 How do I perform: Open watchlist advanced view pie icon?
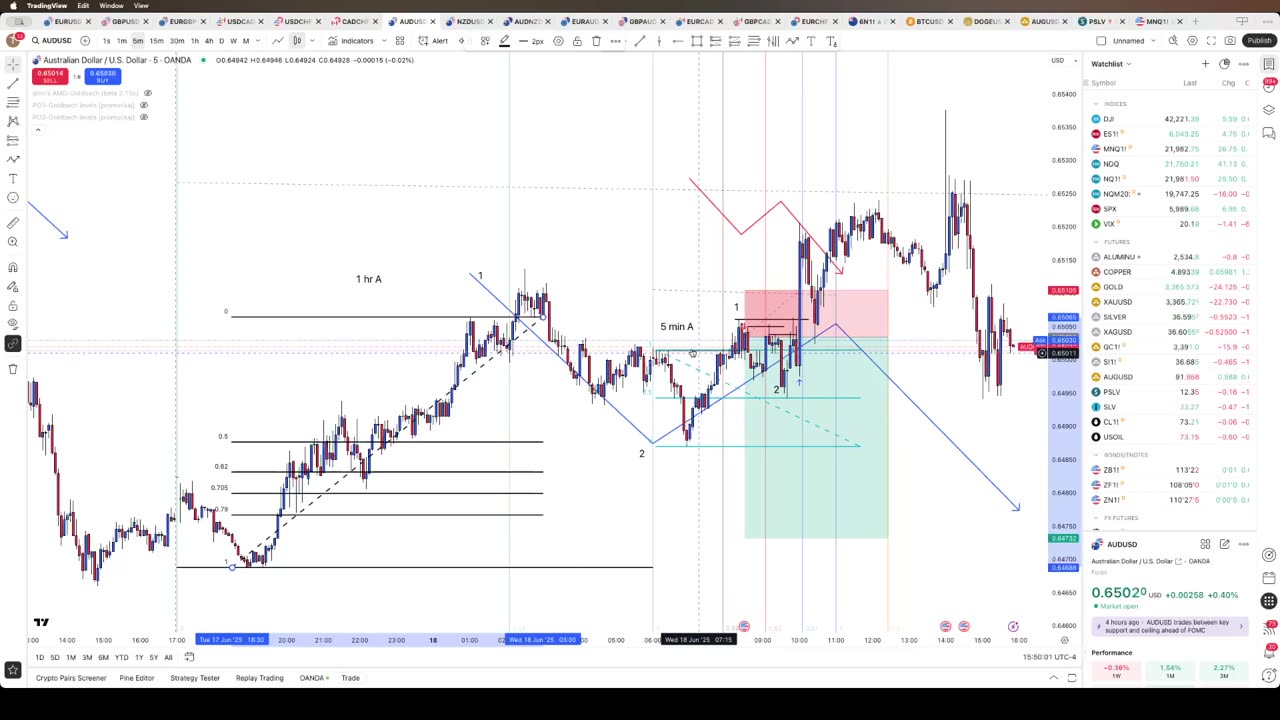[x=1224, y=64]
